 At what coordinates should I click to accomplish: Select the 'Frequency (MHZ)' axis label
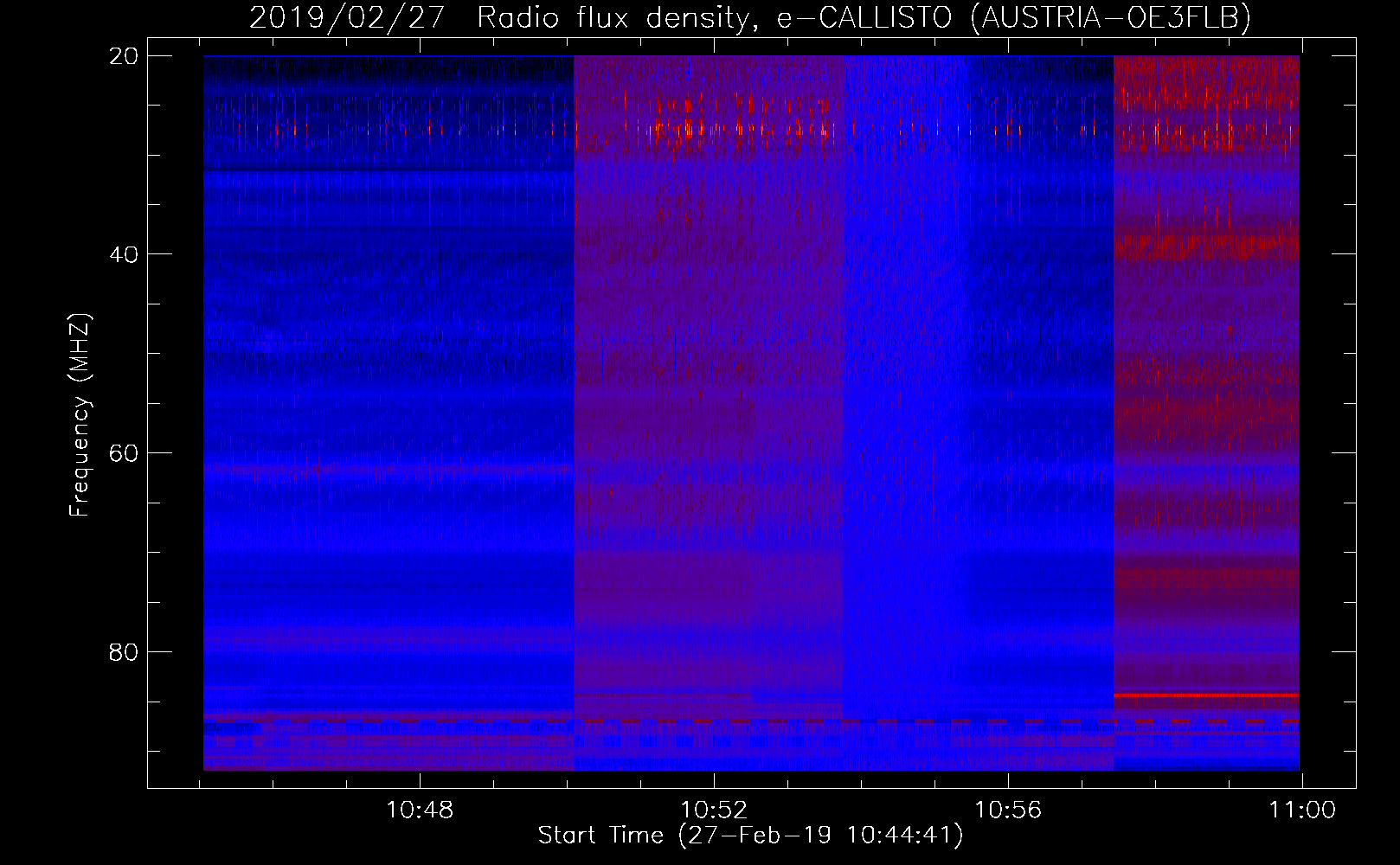[80, 415]
